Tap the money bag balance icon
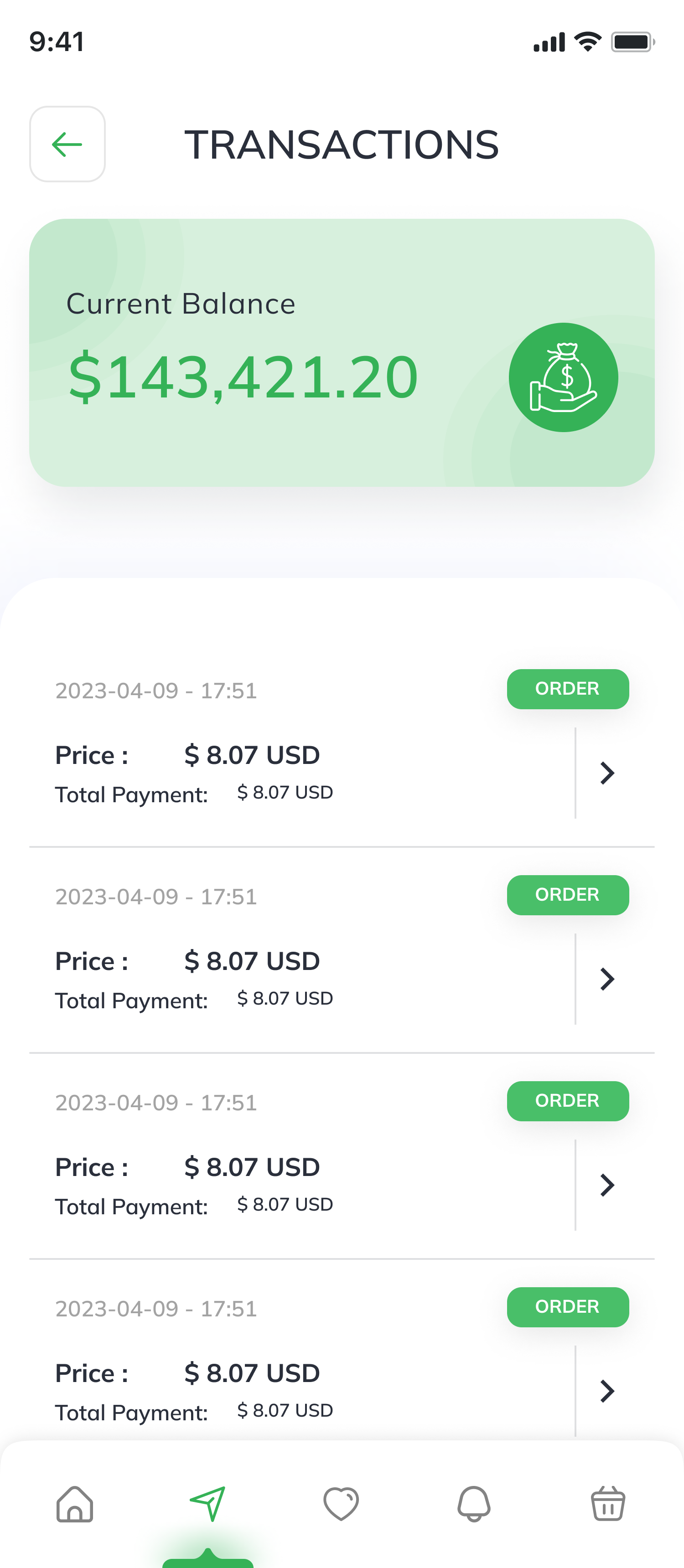This screenshot has height=1568, width=684. coord(564,377)
